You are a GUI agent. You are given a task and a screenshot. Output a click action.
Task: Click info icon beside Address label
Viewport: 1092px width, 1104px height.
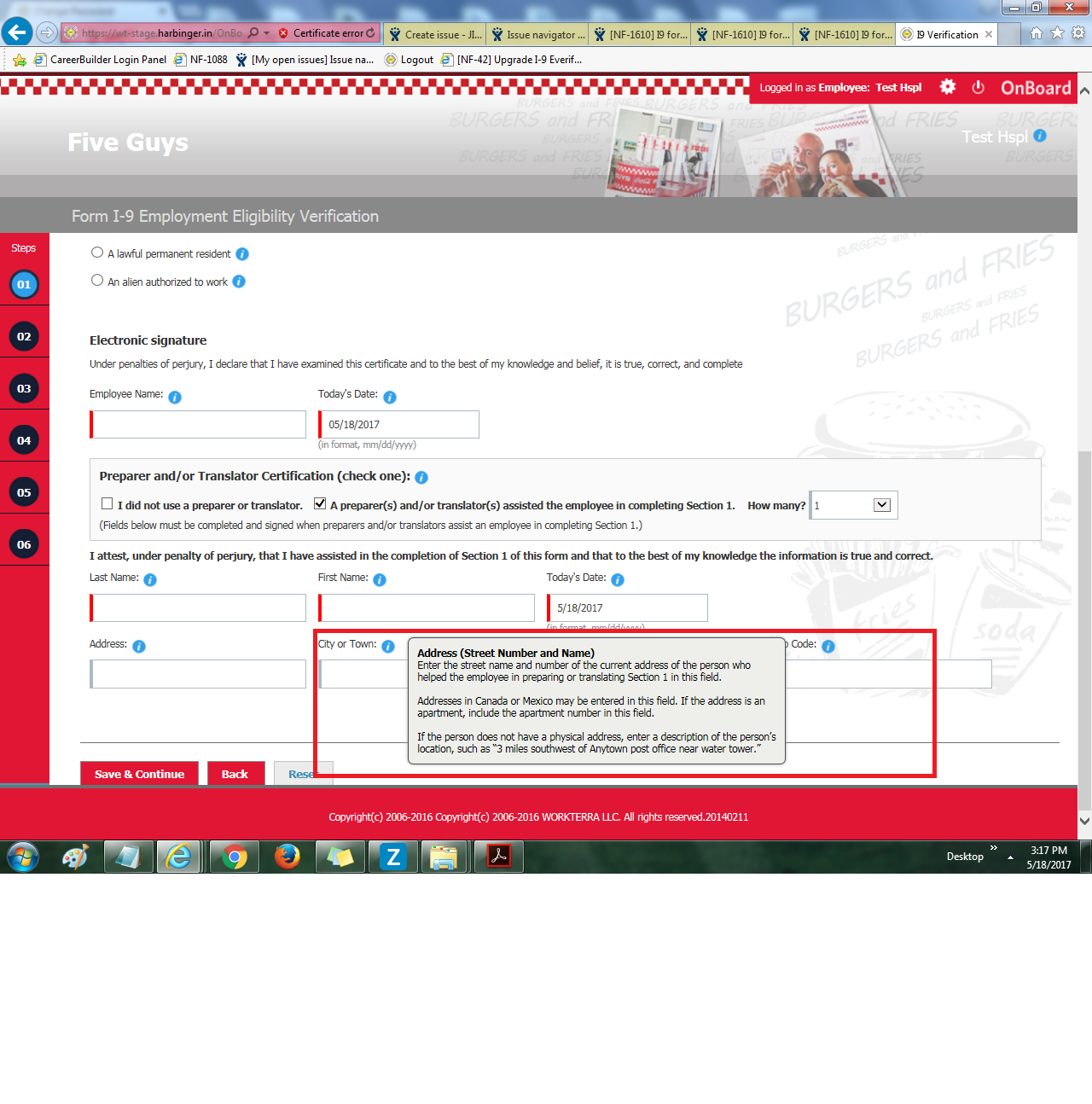click(139, 647)
